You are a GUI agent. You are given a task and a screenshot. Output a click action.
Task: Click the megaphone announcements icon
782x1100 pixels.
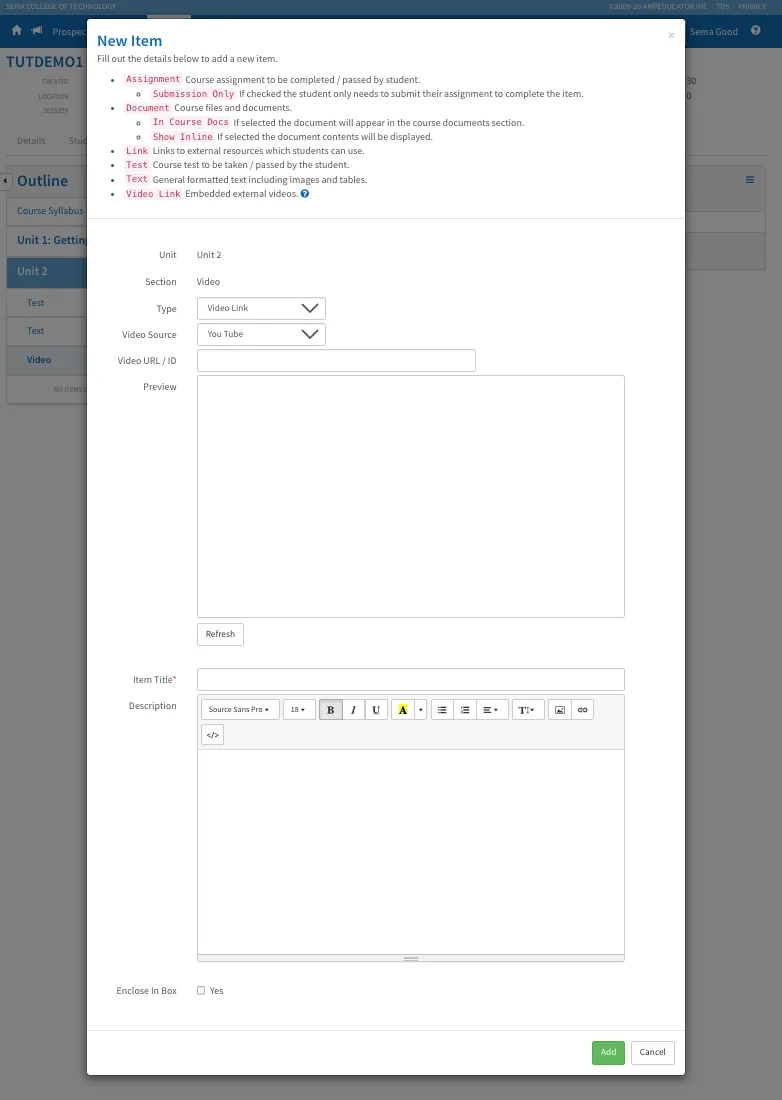(37, 30)
